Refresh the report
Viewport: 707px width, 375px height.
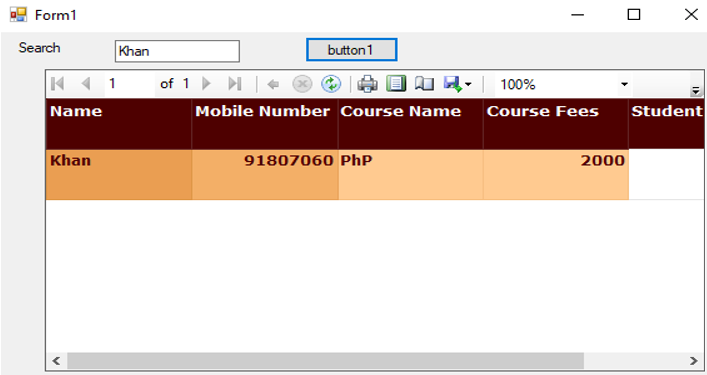[x=331, y=84]
